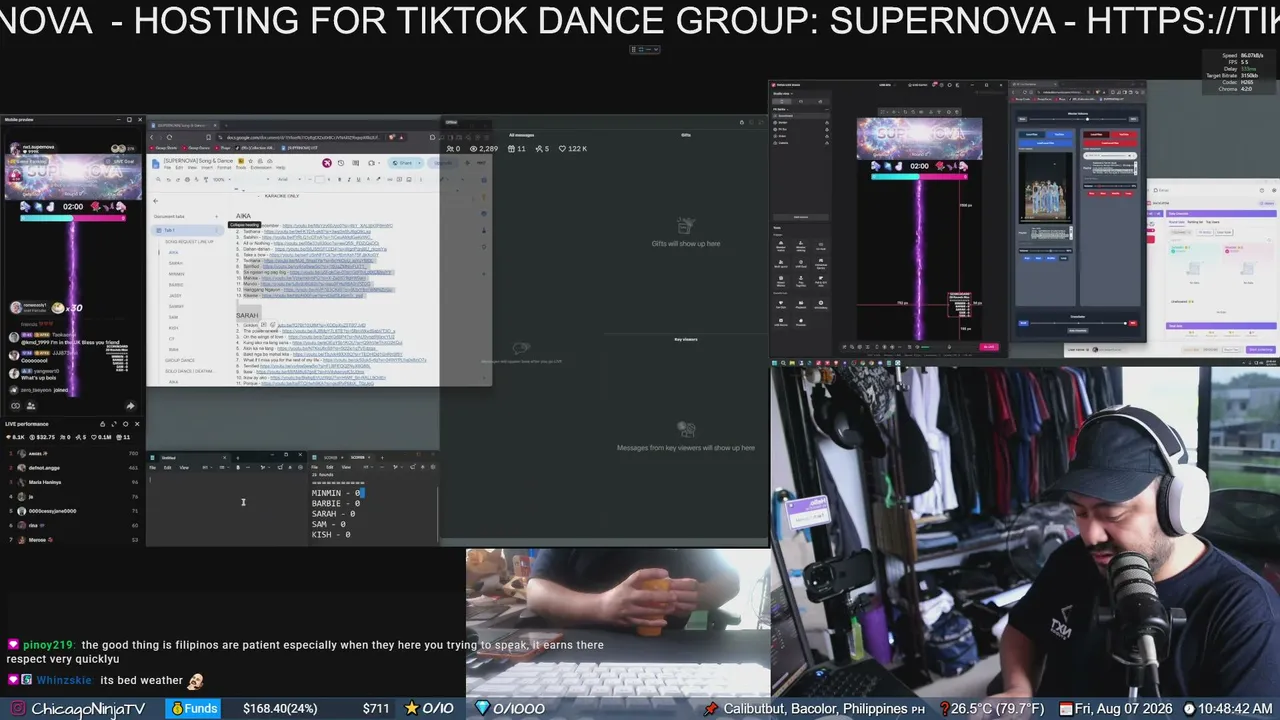Screen dimensions: 1280x720
Task: Click the pink Go LIVE button
Action: point(988,347)
